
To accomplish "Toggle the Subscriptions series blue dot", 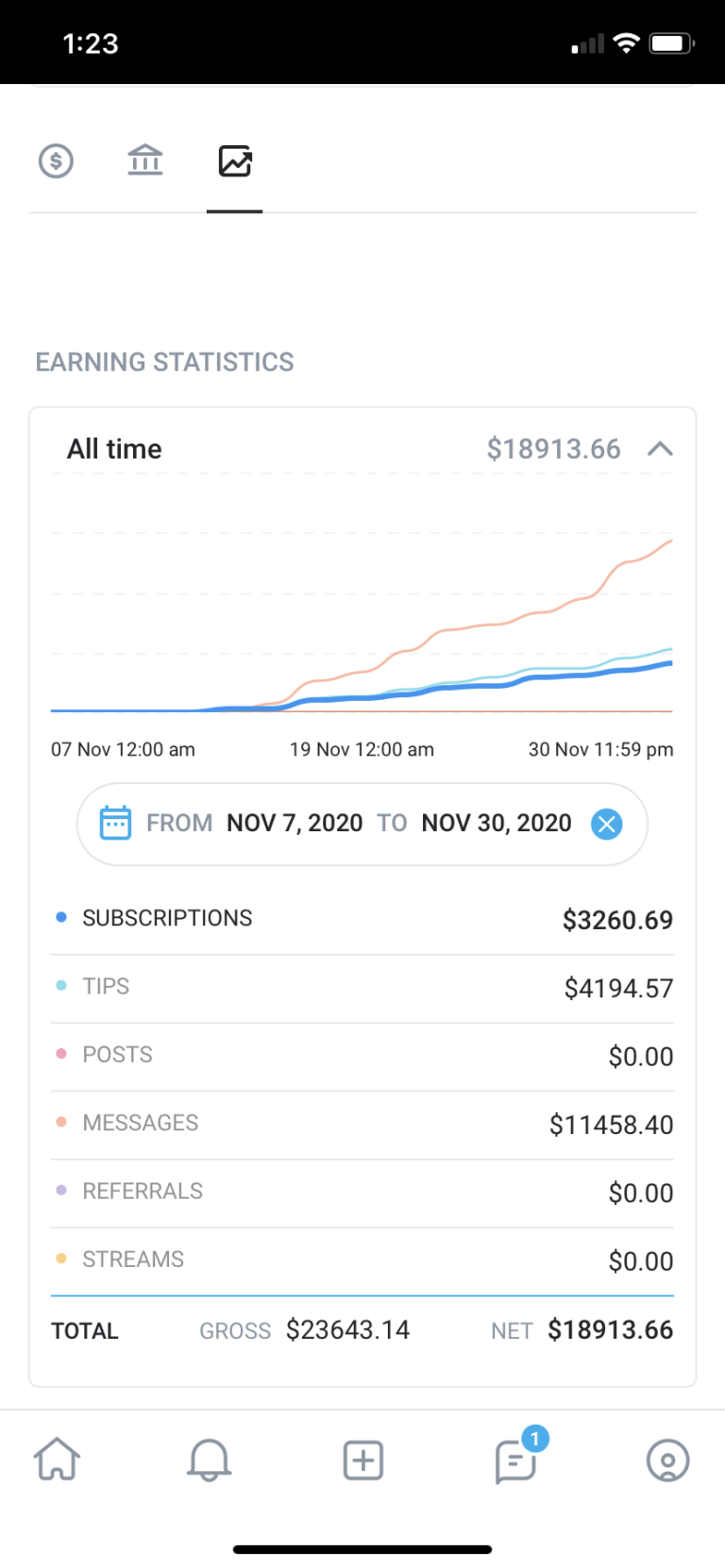I will tap(61, 918).
